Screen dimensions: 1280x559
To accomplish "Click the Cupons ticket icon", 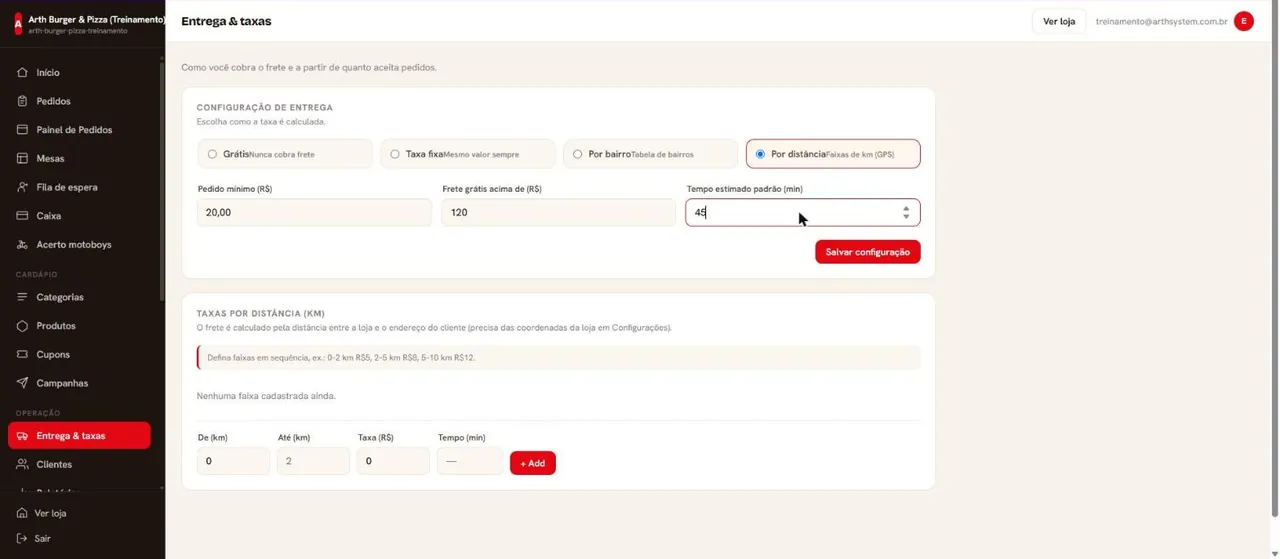I will (22, 354).
